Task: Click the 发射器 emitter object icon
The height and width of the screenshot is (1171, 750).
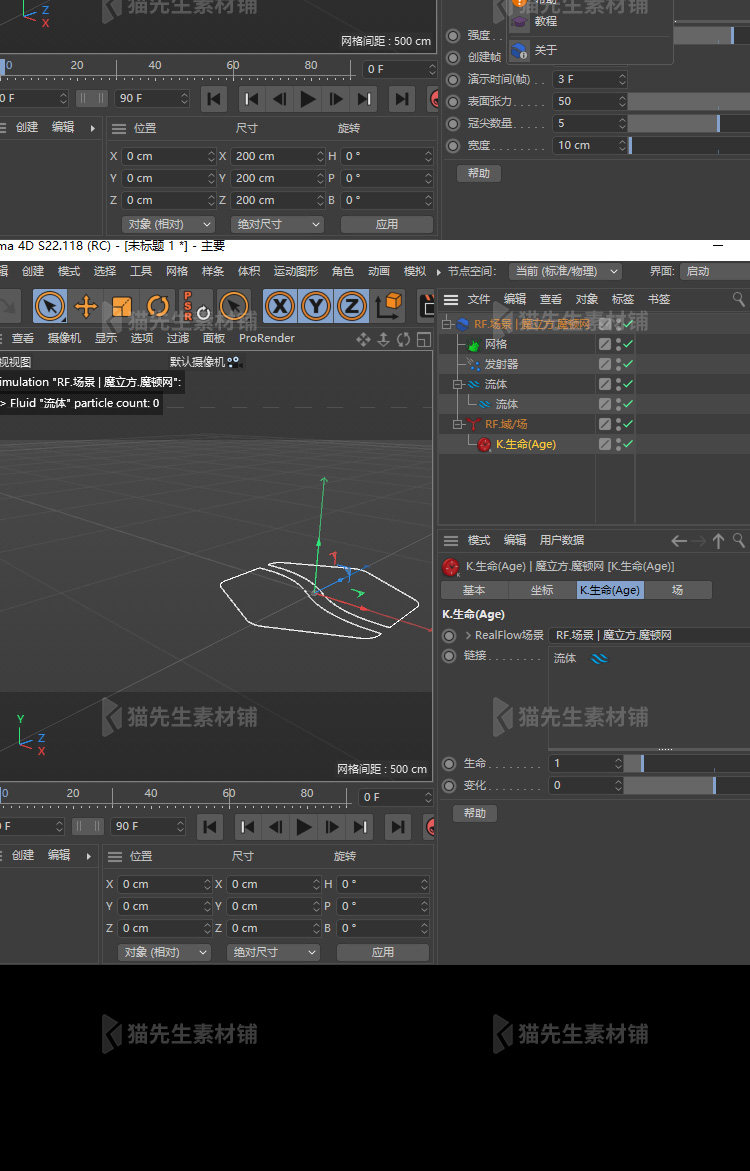Action: point(474,364)
